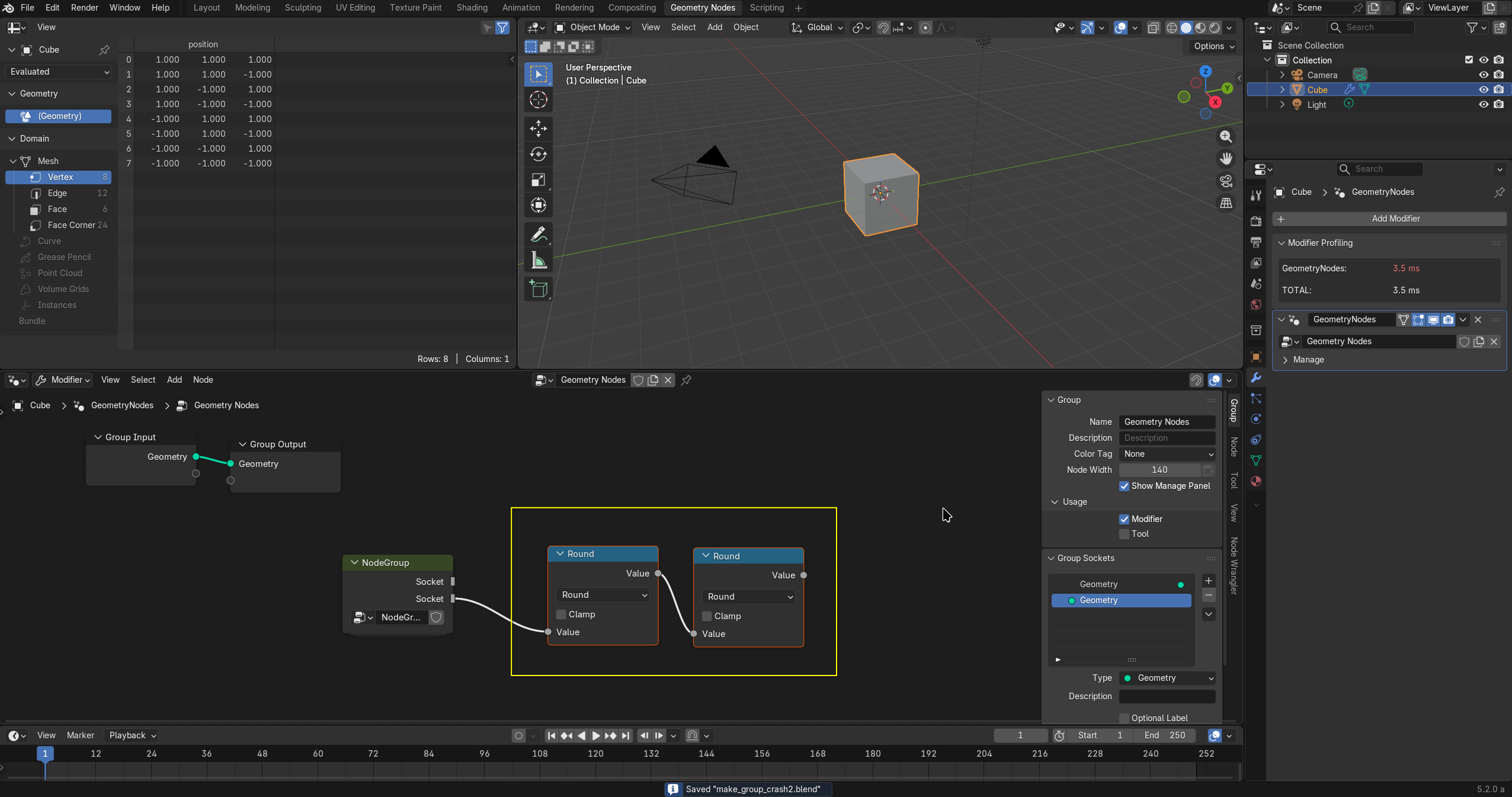Open left Round node rounding mode dropdown
The height and width of the screenshot is (797, 1512).
point(603,595)
